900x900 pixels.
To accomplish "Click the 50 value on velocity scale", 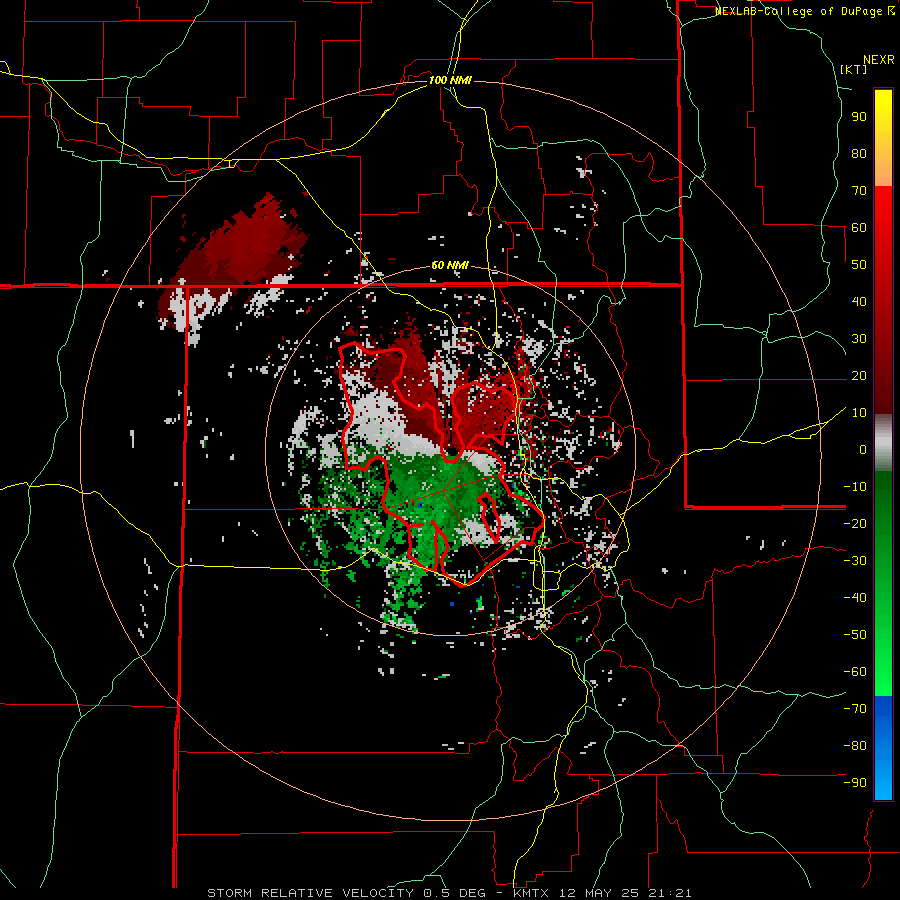I will [x=859, y=265].
